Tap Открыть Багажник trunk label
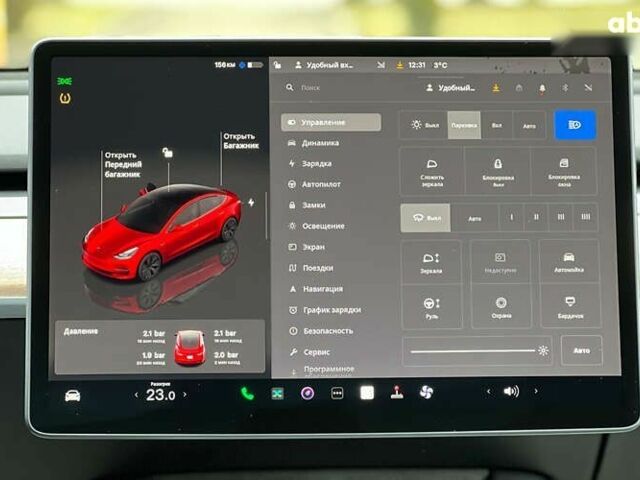Viewport: 640px width, 480px height. (241, 141)
